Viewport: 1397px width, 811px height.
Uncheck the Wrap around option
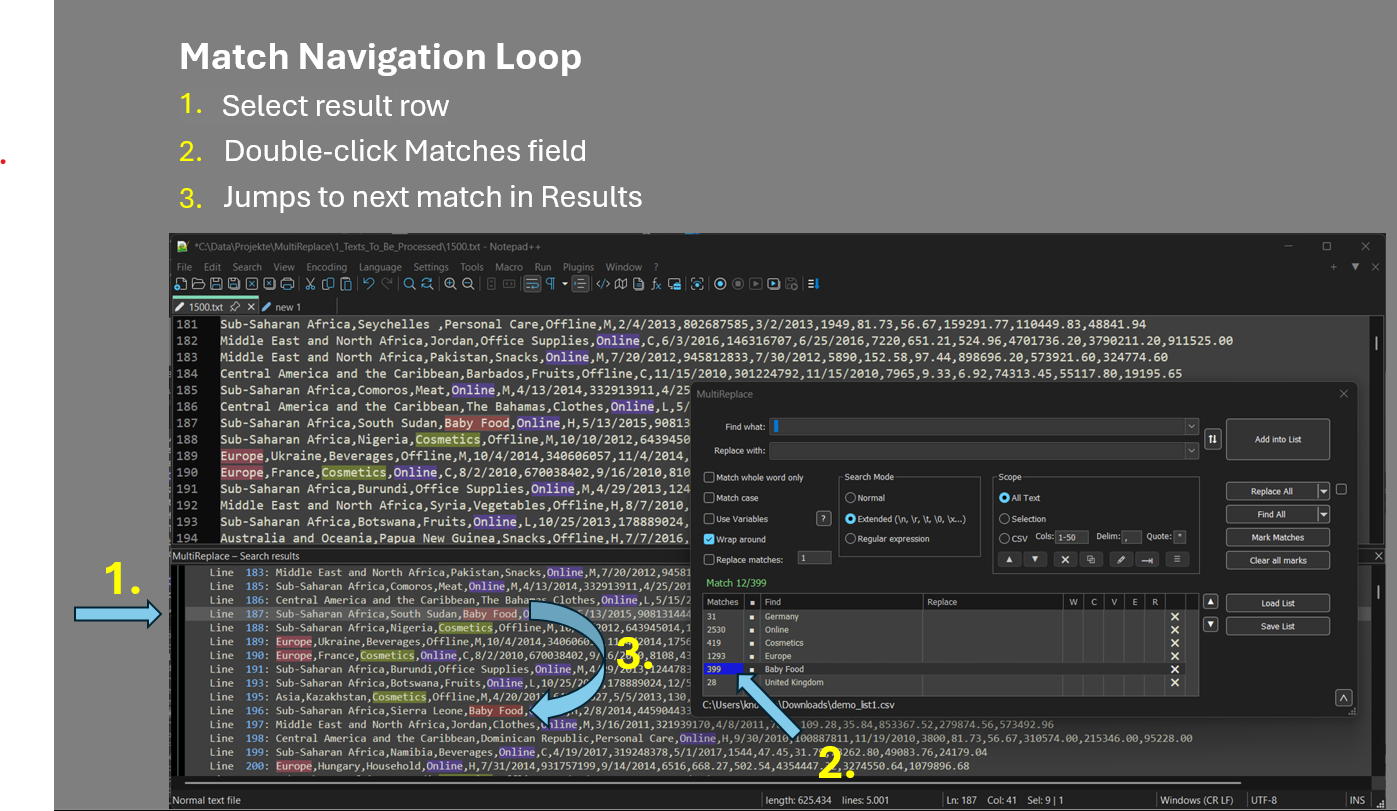coord(709,539)
